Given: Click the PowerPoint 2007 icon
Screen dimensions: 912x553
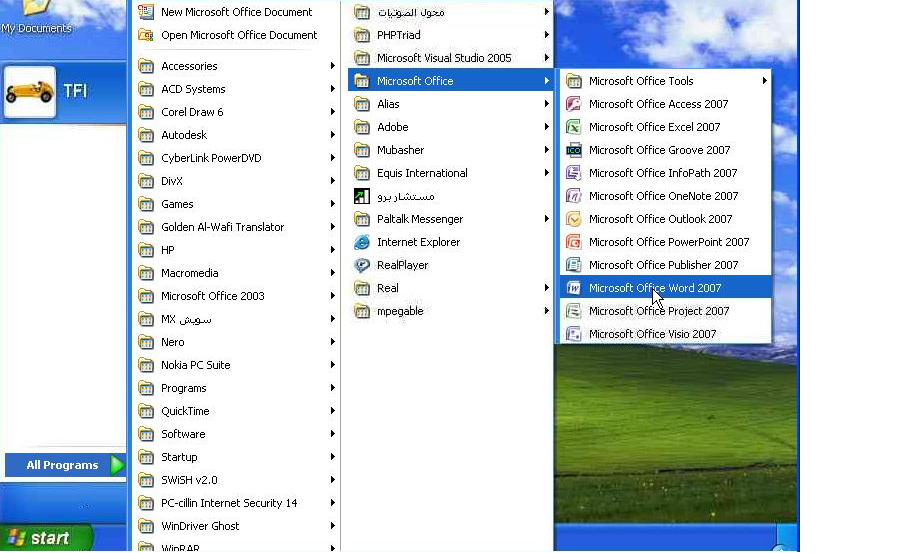Looking at the screenshot, I should [573, 242].
